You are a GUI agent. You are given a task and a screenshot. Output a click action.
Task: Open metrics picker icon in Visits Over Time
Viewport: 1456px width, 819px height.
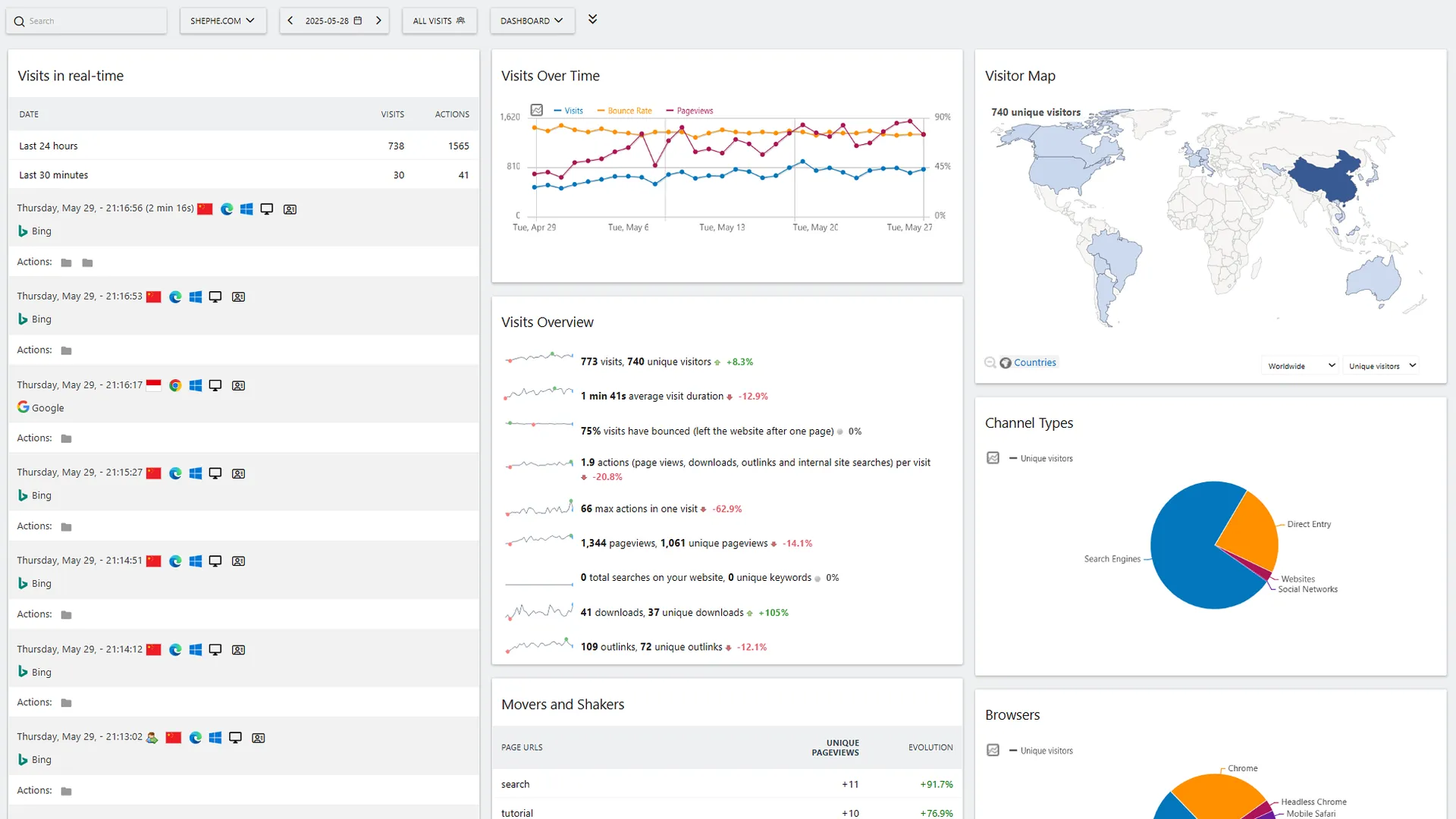coord(537,110)
